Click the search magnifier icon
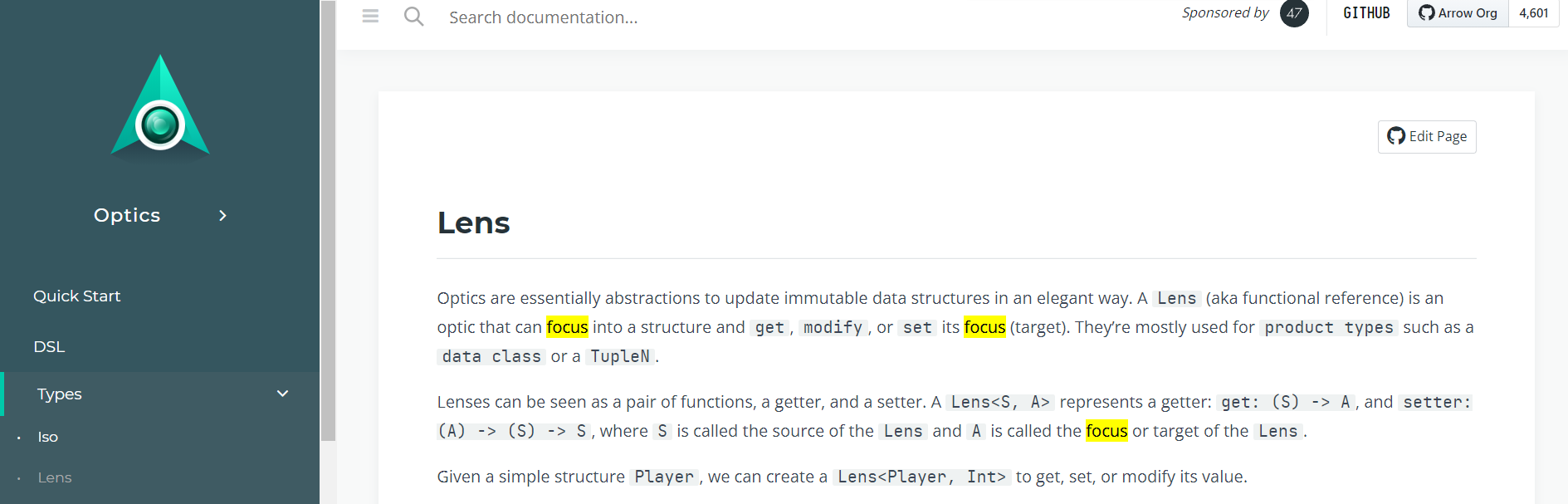Screen dimensions: 1568x504 413,16
